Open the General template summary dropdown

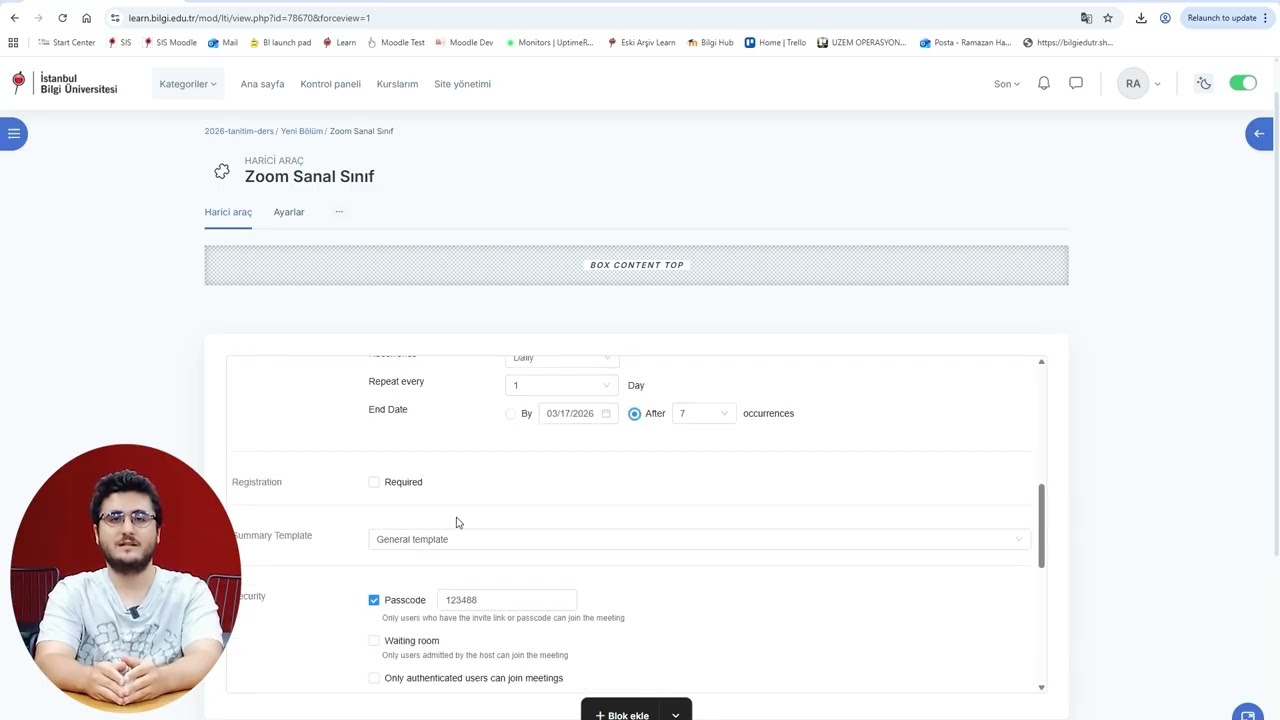pyautogui.click(x=699, y=539)
